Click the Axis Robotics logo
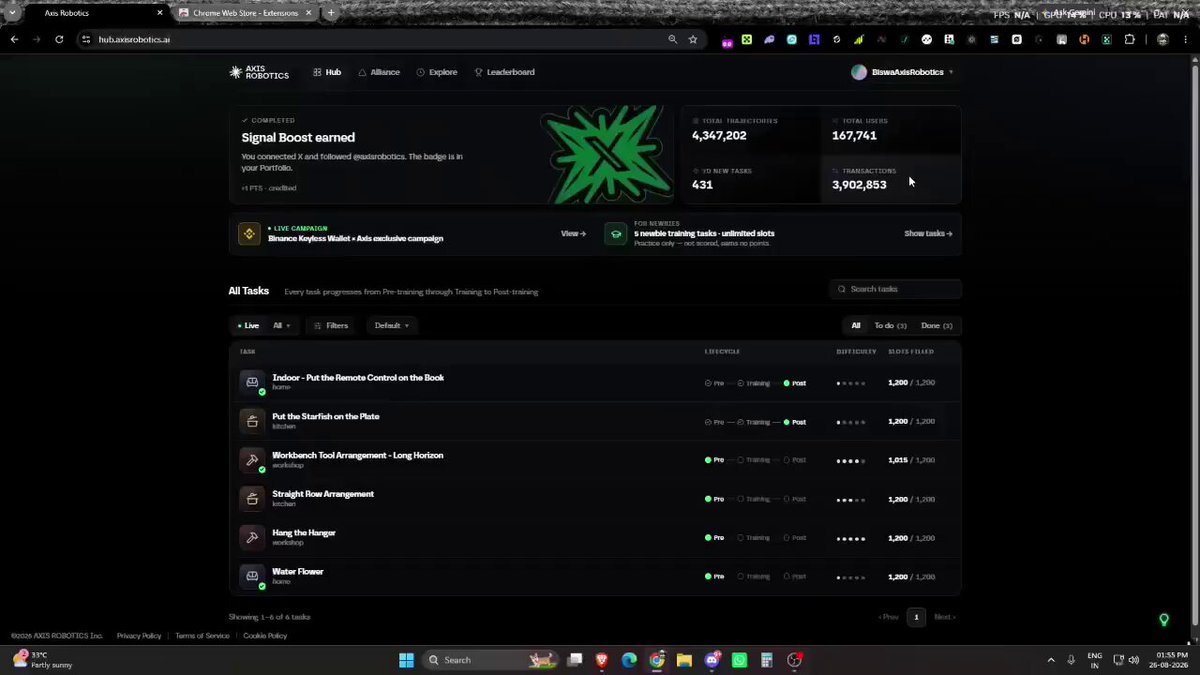 [259, 72]
